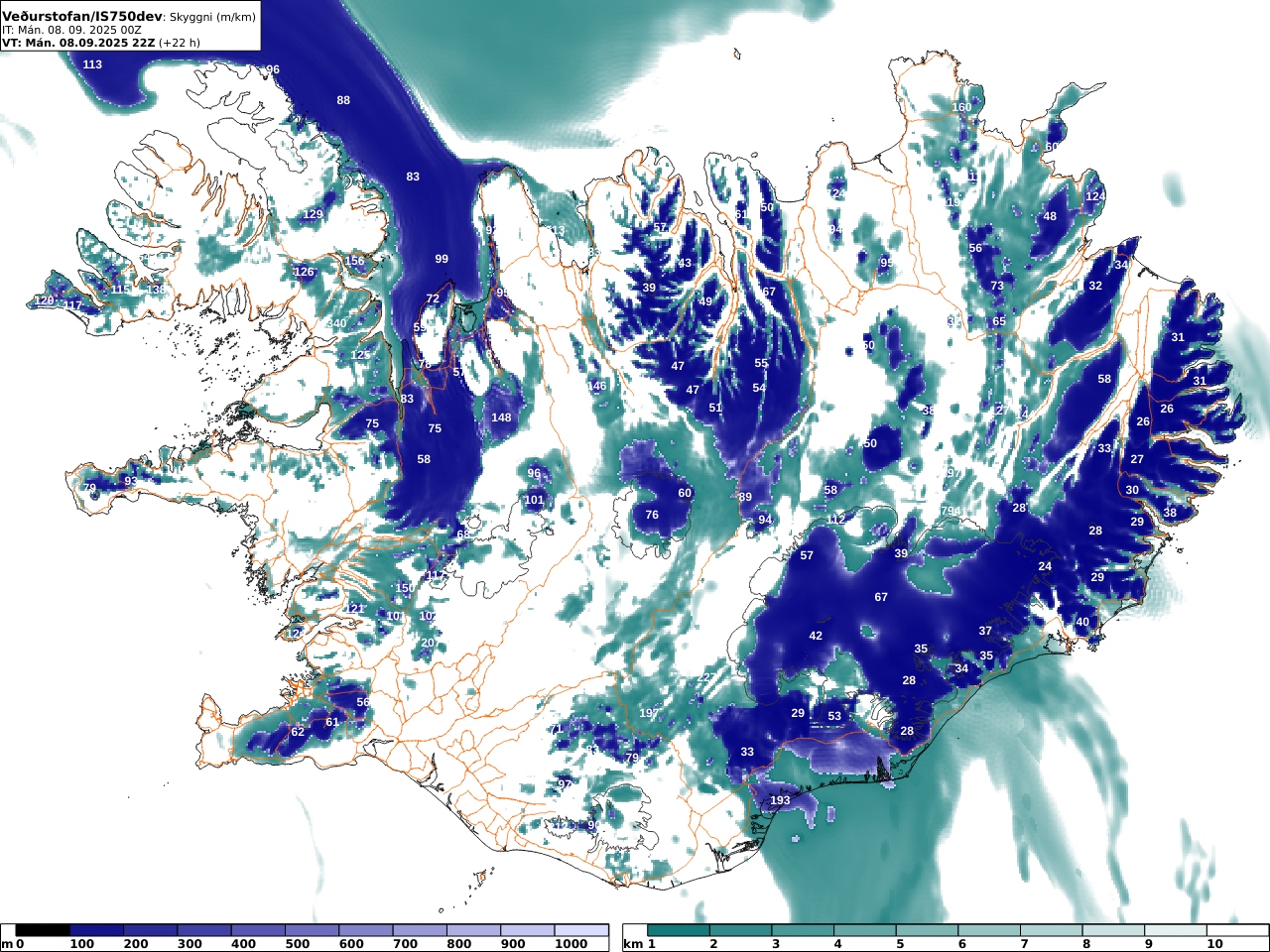Click the black 0–100 m legend swatch
Image resolution: width=1270 pixels, height=952 pixels.
pos(43,930)
